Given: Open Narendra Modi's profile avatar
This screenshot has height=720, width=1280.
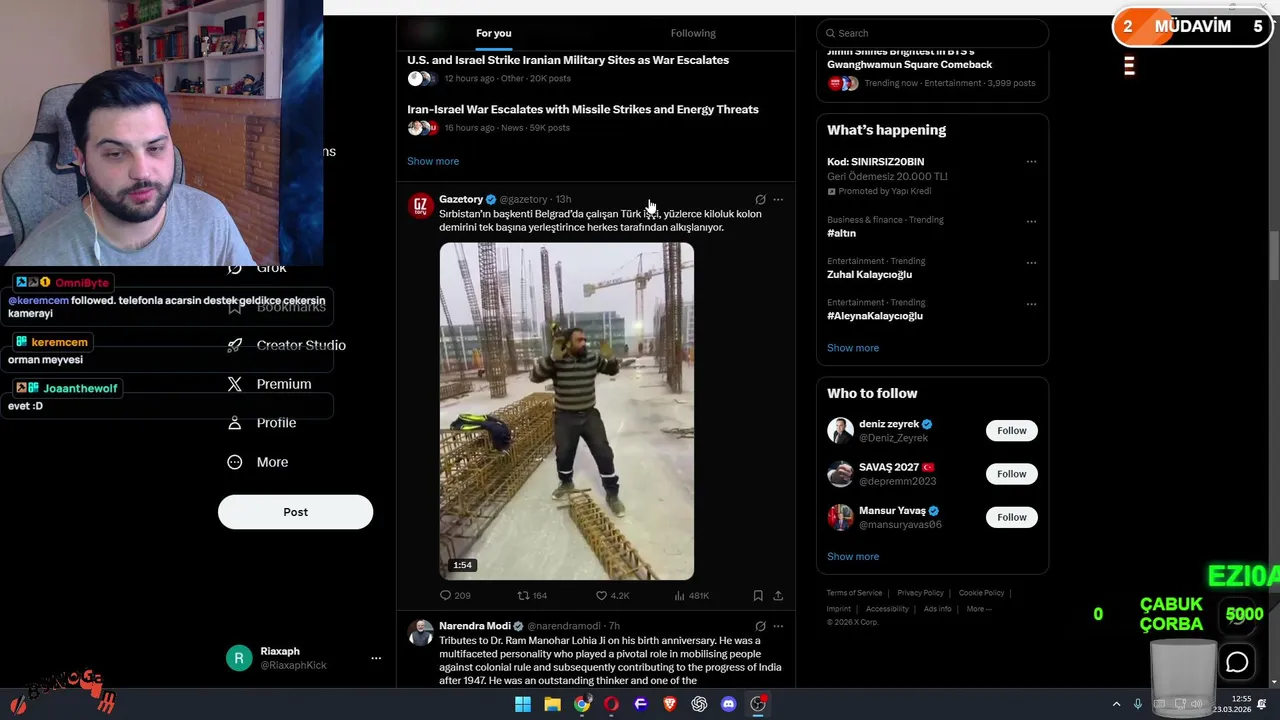Looking at the screenshot, I should click(421, 633).
